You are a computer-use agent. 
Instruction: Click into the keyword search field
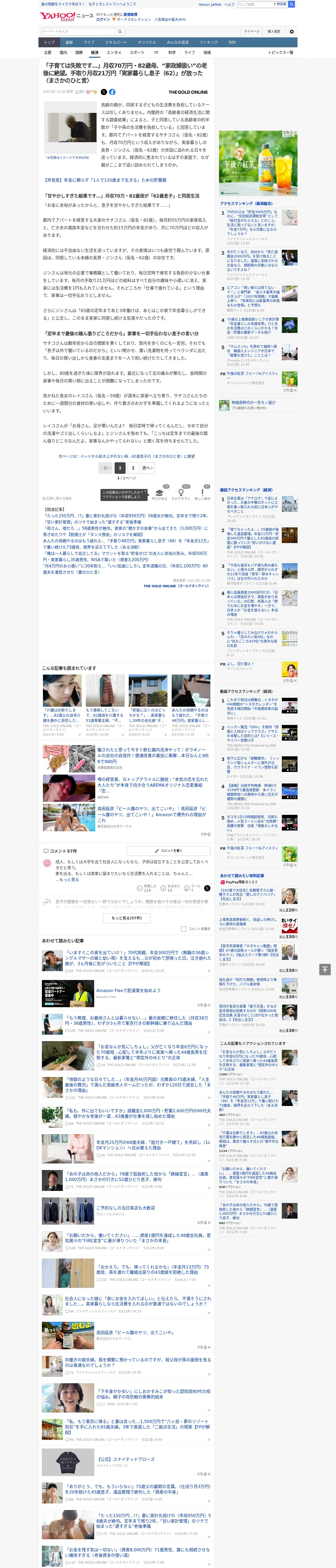[79, 32]
